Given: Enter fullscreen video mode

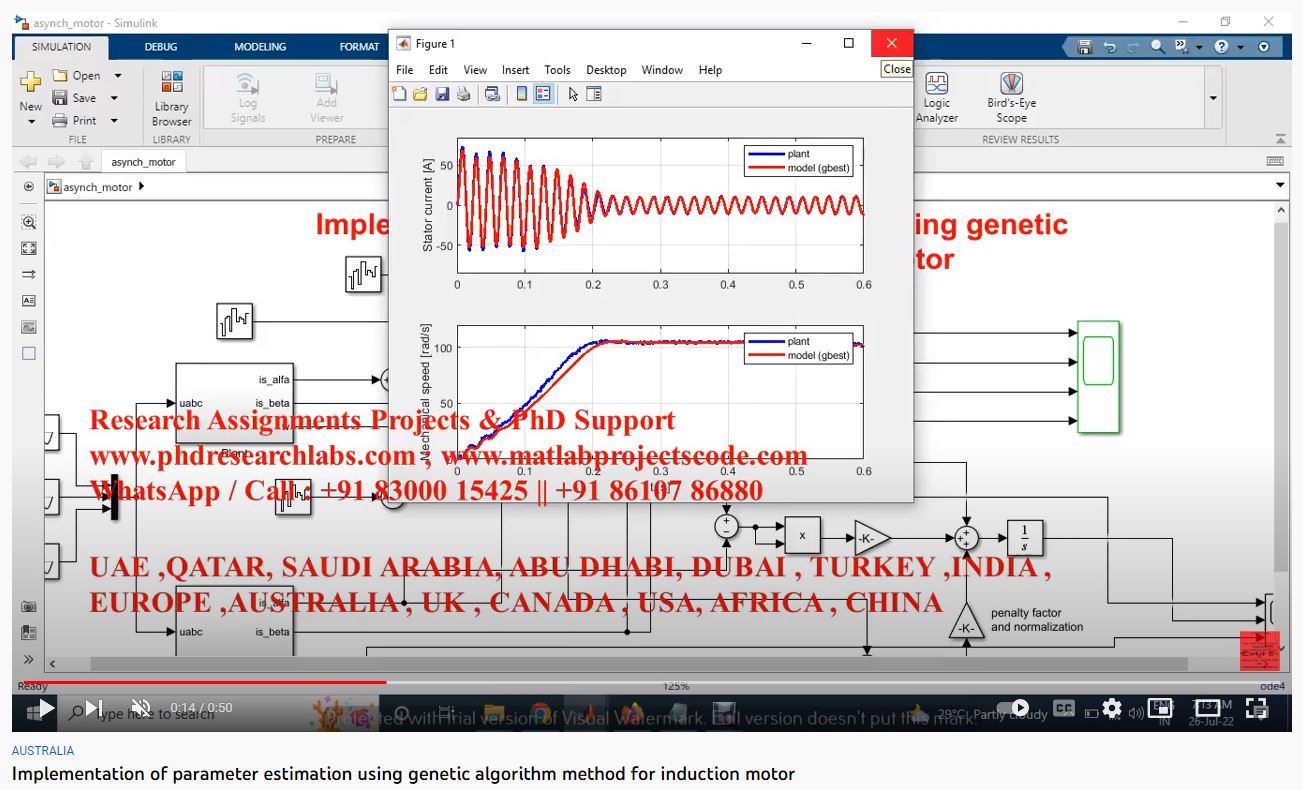Looking at the screenshot, I should pos(1257,709).
